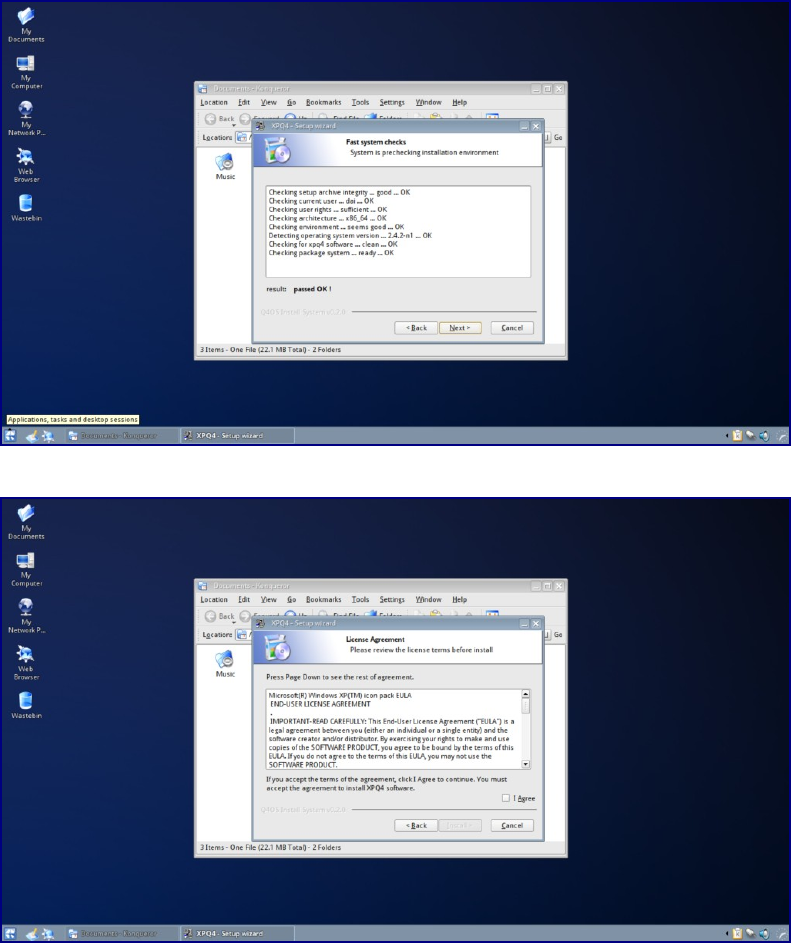Viewport: 791px width, 943px height.
Task: Open start menu icon in lower screenshot taskbar
Action: coord(10,933)
